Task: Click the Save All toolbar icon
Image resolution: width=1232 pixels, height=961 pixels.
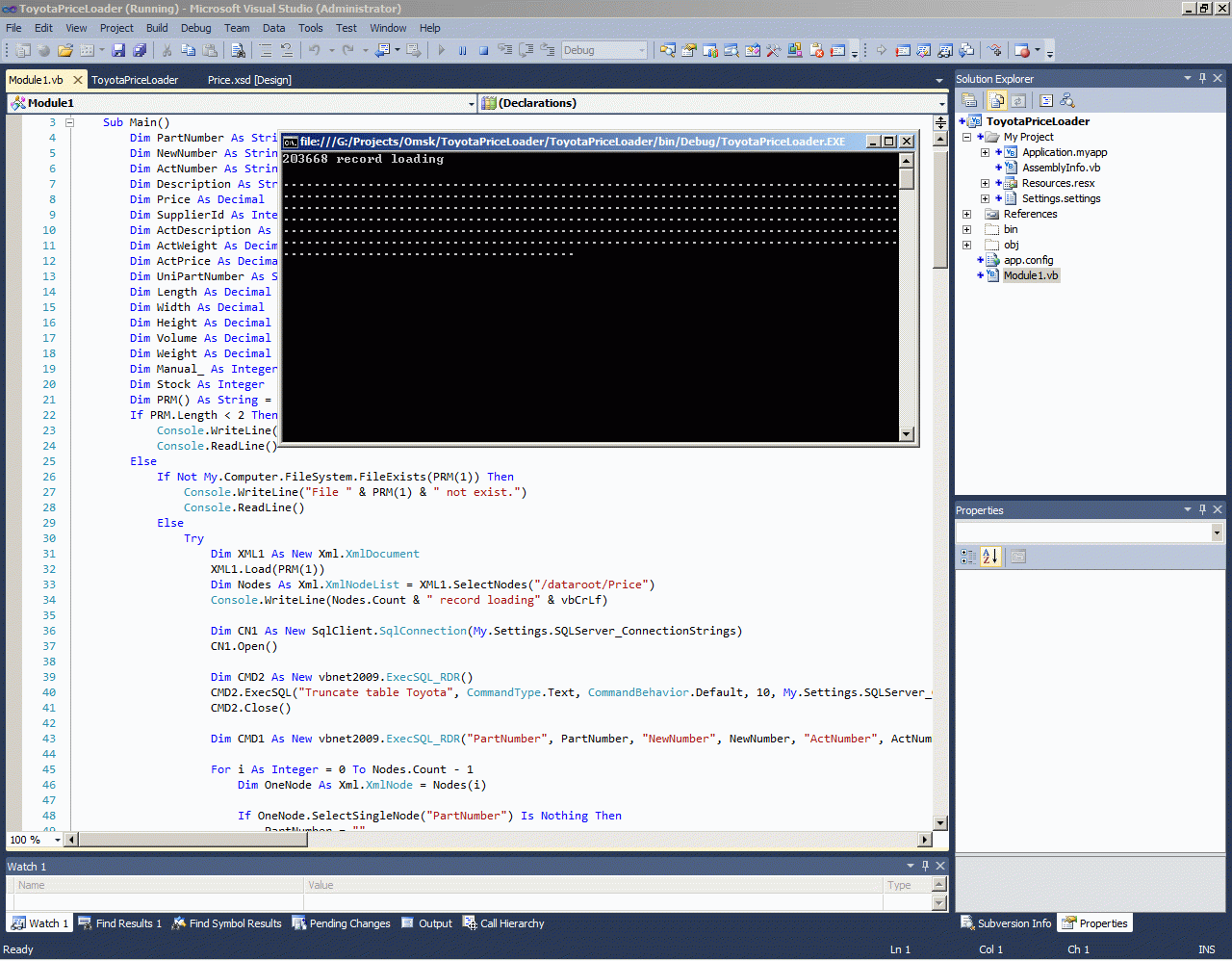Action: tap(140, 50)
